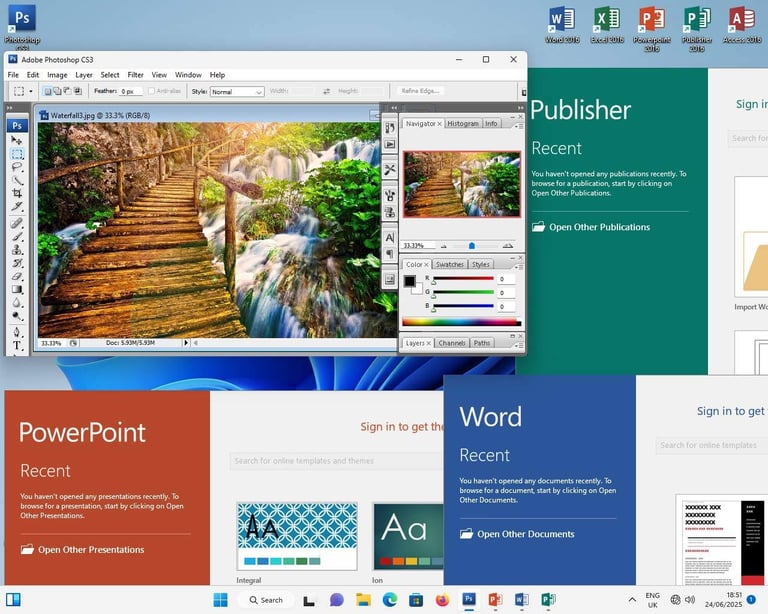768x614 pixels.
Task: Open the Filter menu in Photoshop
Action: [135, 75]
